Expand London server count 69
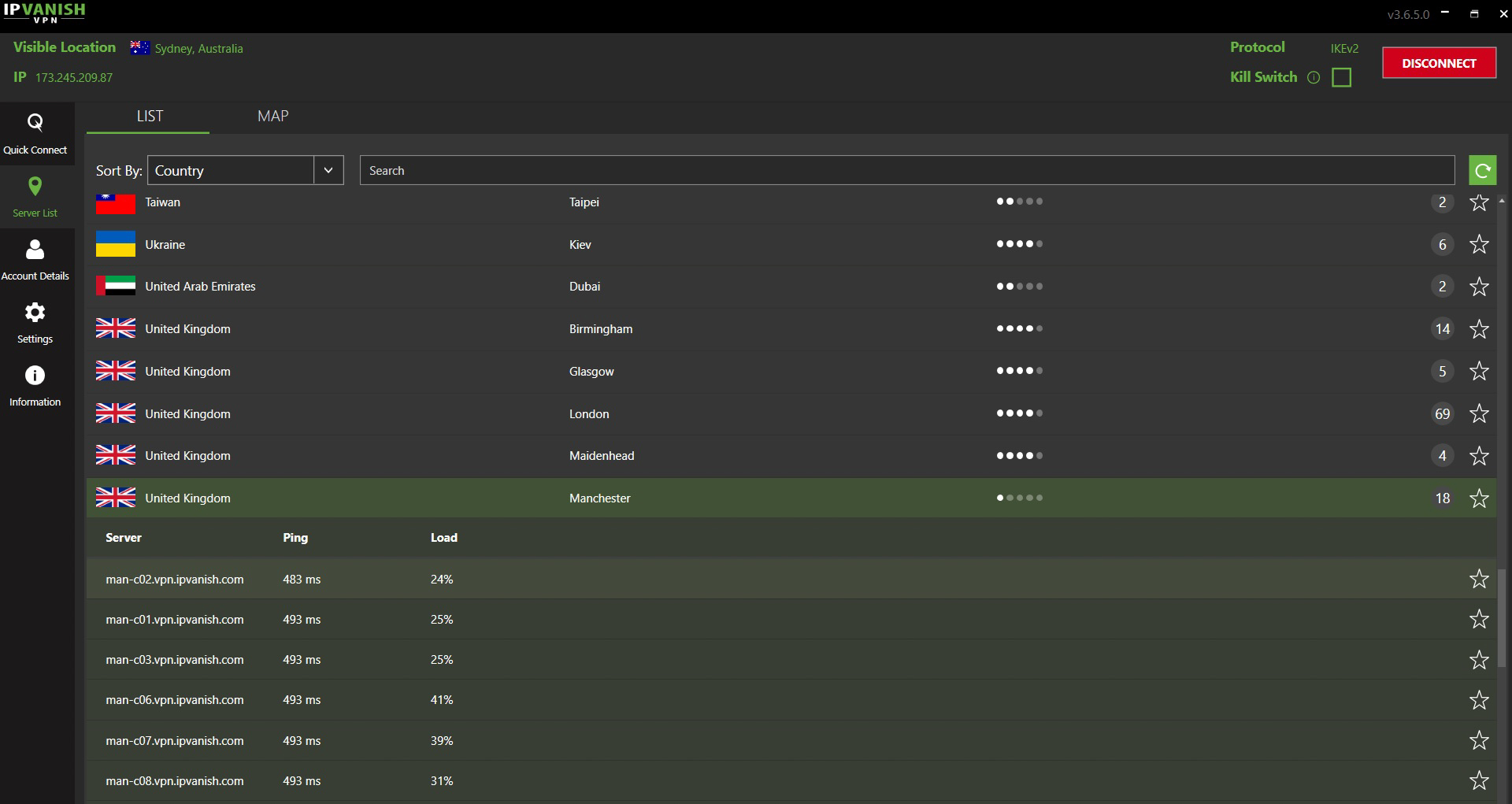Screen dimensions: 1512x804 point(1442,413)
